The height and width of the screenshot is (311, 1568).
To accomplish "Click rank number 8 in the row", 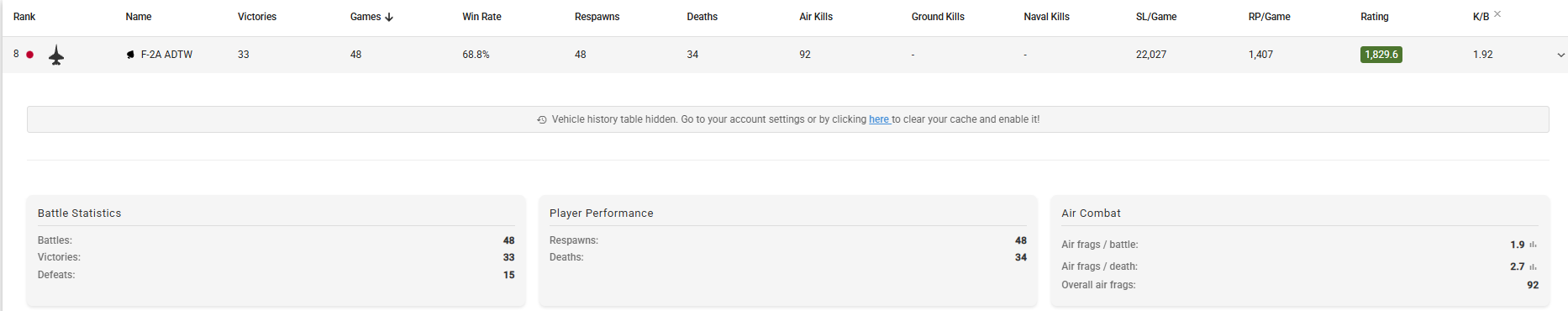I will coord(16,54).
